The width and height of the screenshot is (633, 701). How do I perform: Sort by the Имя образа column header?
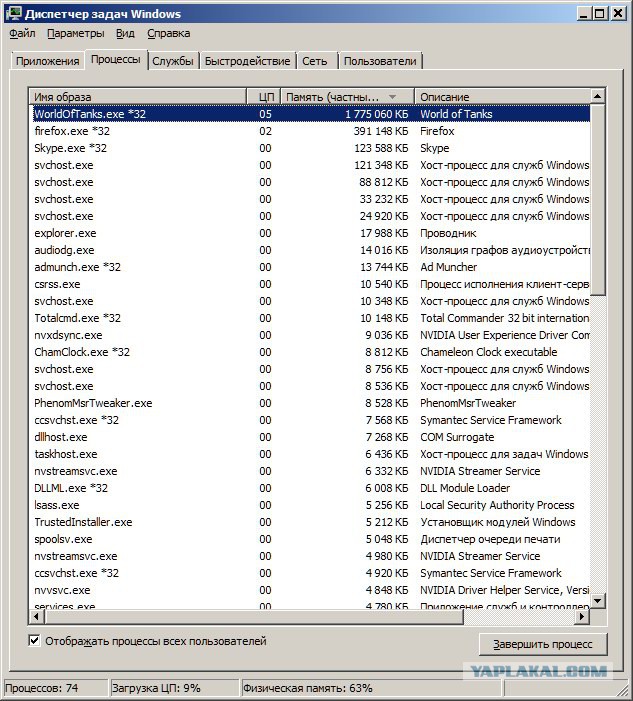(138, 97)
